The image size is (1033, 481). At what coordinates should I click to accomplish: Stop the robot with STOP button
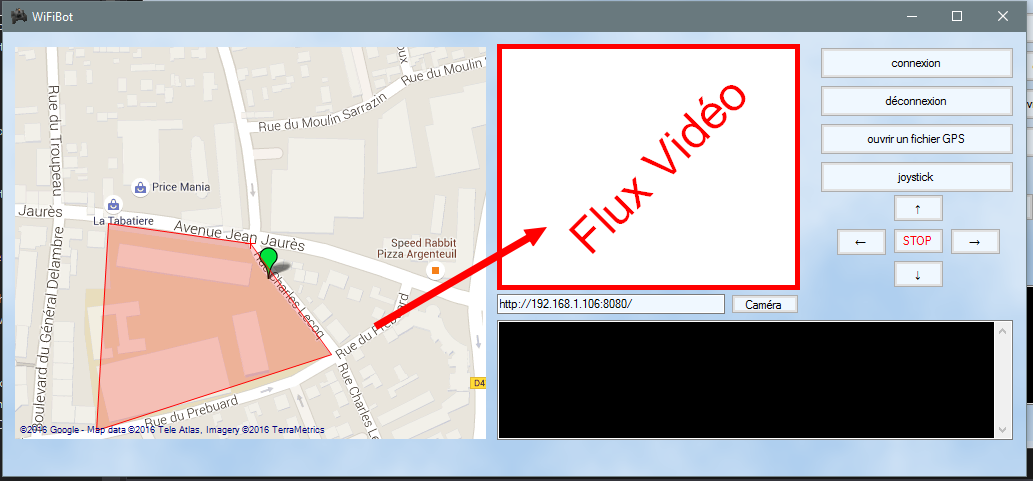(x=918, y=241)
